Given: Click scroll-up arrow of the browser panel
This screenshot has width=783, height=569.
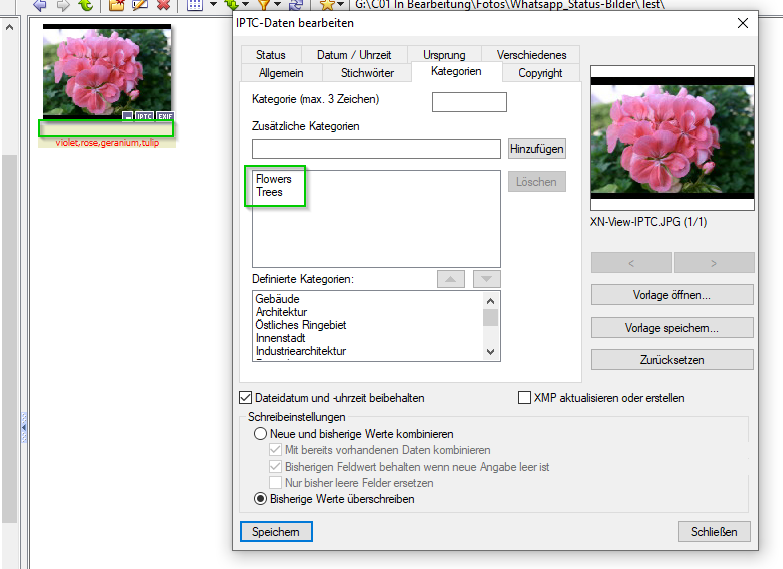Looking at the screenshot, I should 9,27.
